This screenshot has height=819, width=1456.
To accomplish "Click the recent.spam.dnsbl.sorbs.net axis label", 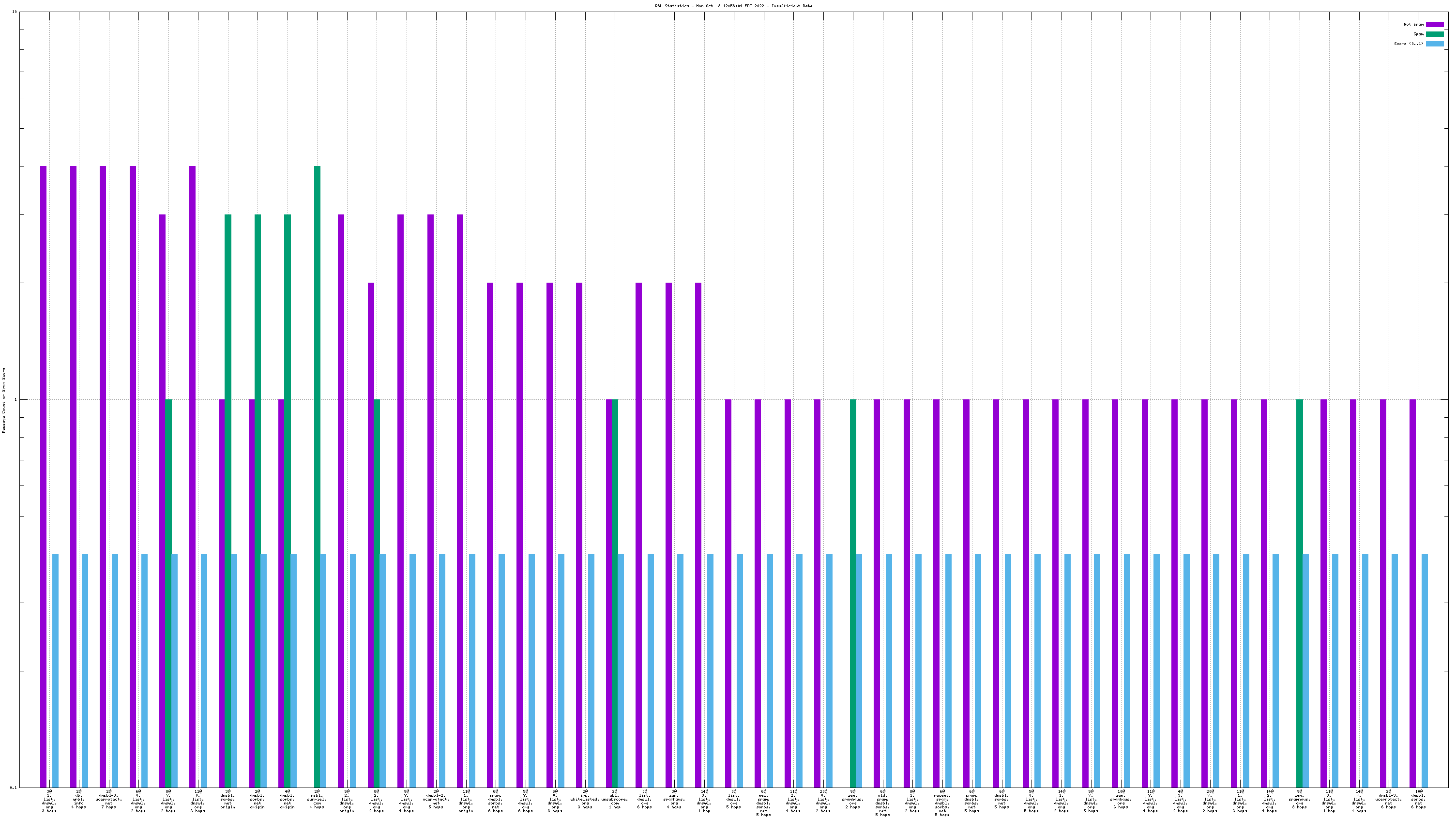I will [941, 803].
